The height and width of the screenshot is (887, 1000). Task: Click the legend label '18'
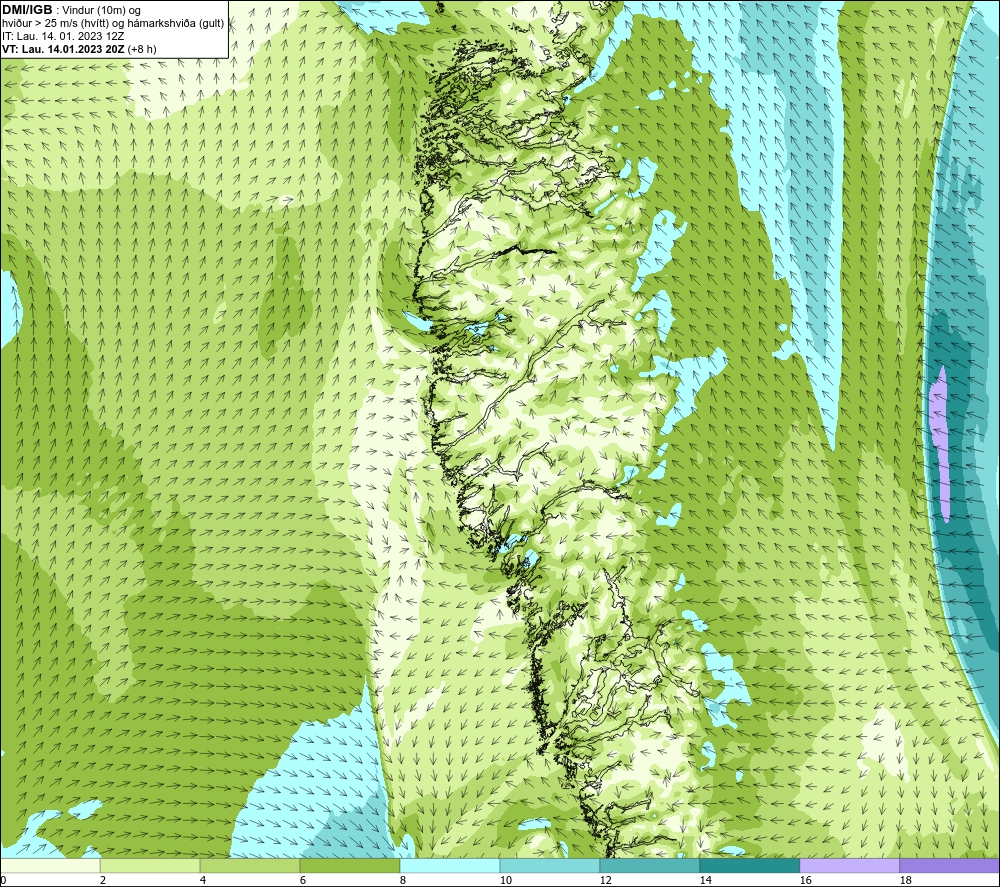point(905,881)
